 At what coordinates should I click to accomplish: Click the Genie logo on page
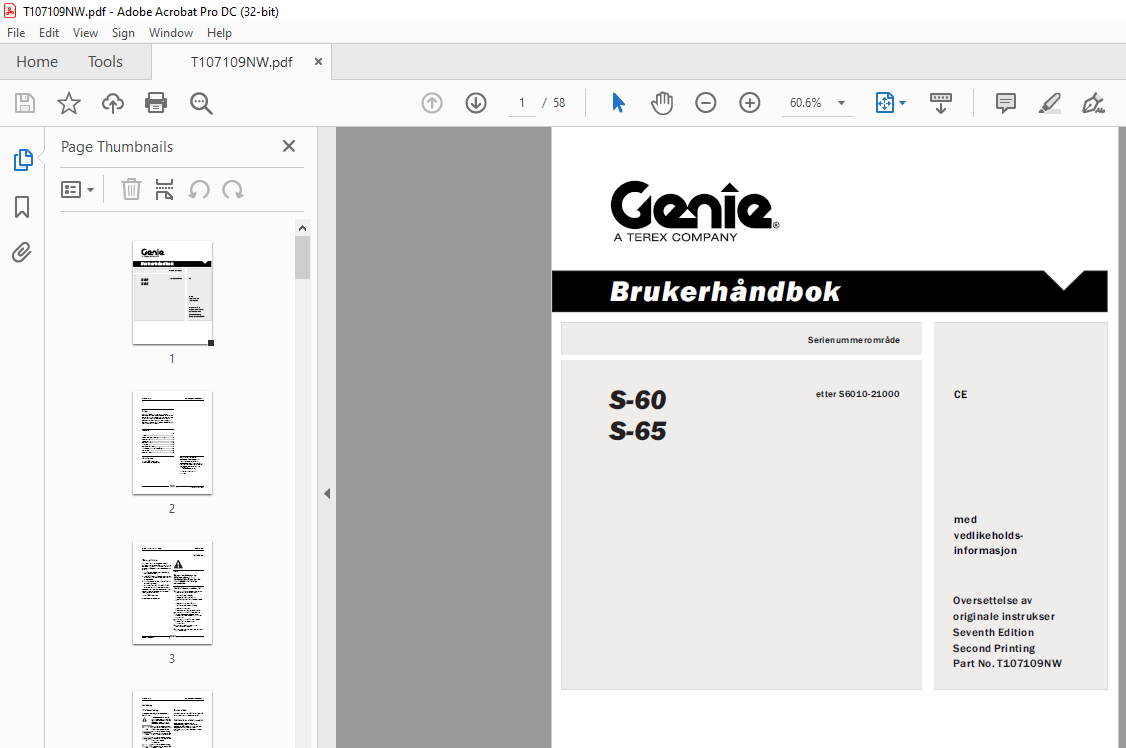click(694, 212)
